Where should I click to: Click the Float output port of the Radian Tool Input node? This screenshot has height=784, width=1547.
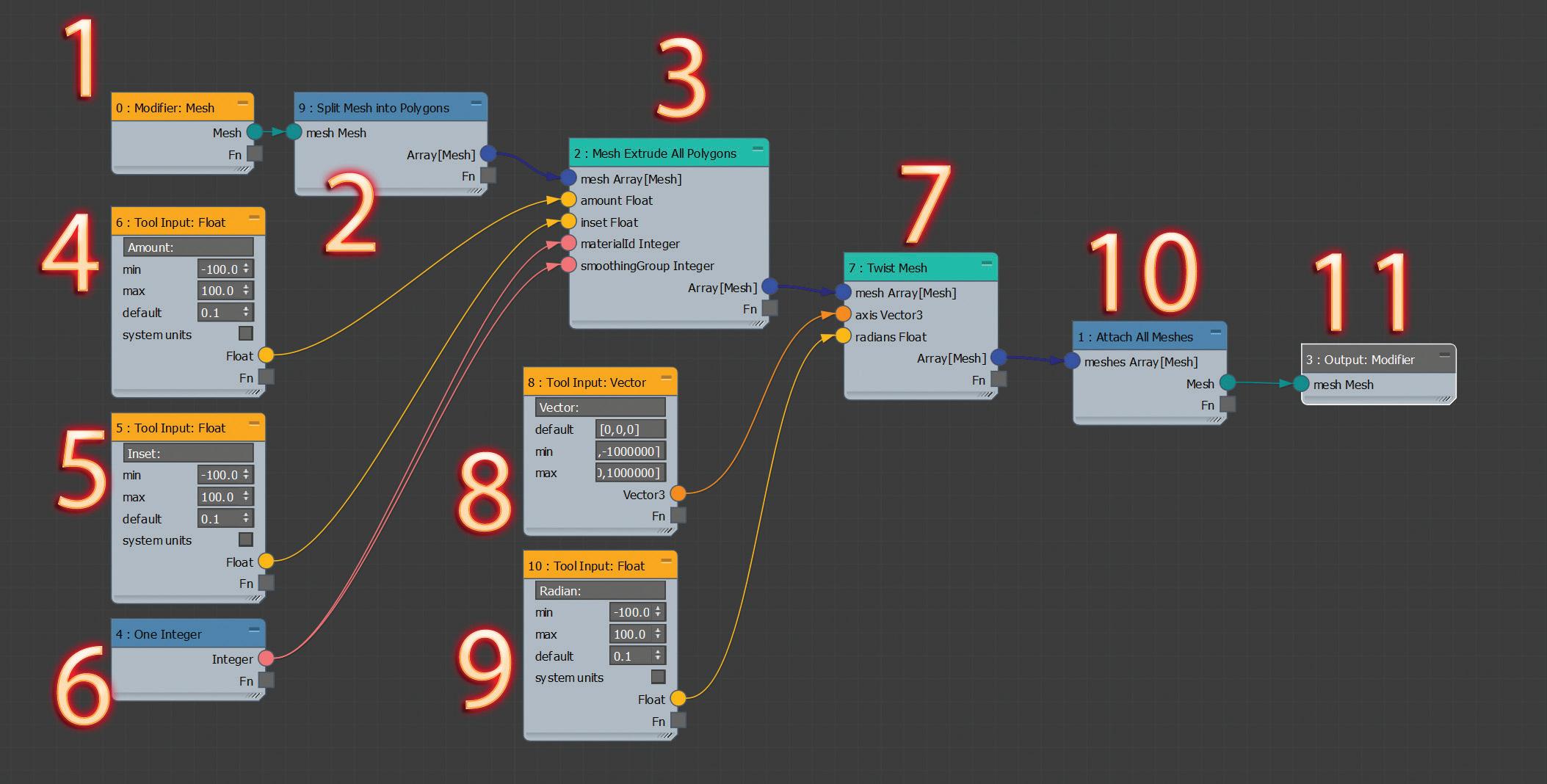pyautogui.click(x=678, y=698)
